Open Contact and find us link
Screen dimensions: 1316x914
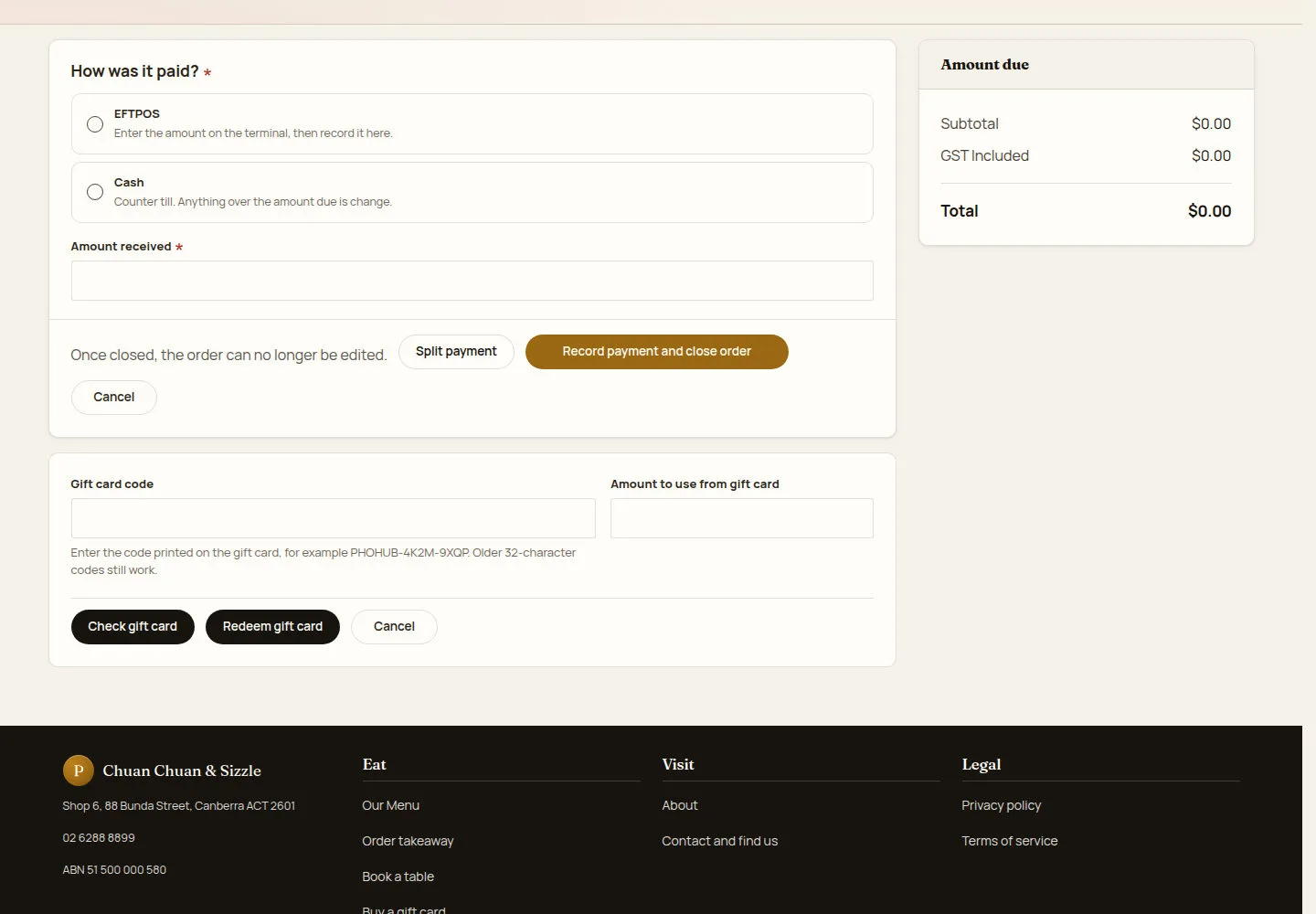tap(719, 841)
